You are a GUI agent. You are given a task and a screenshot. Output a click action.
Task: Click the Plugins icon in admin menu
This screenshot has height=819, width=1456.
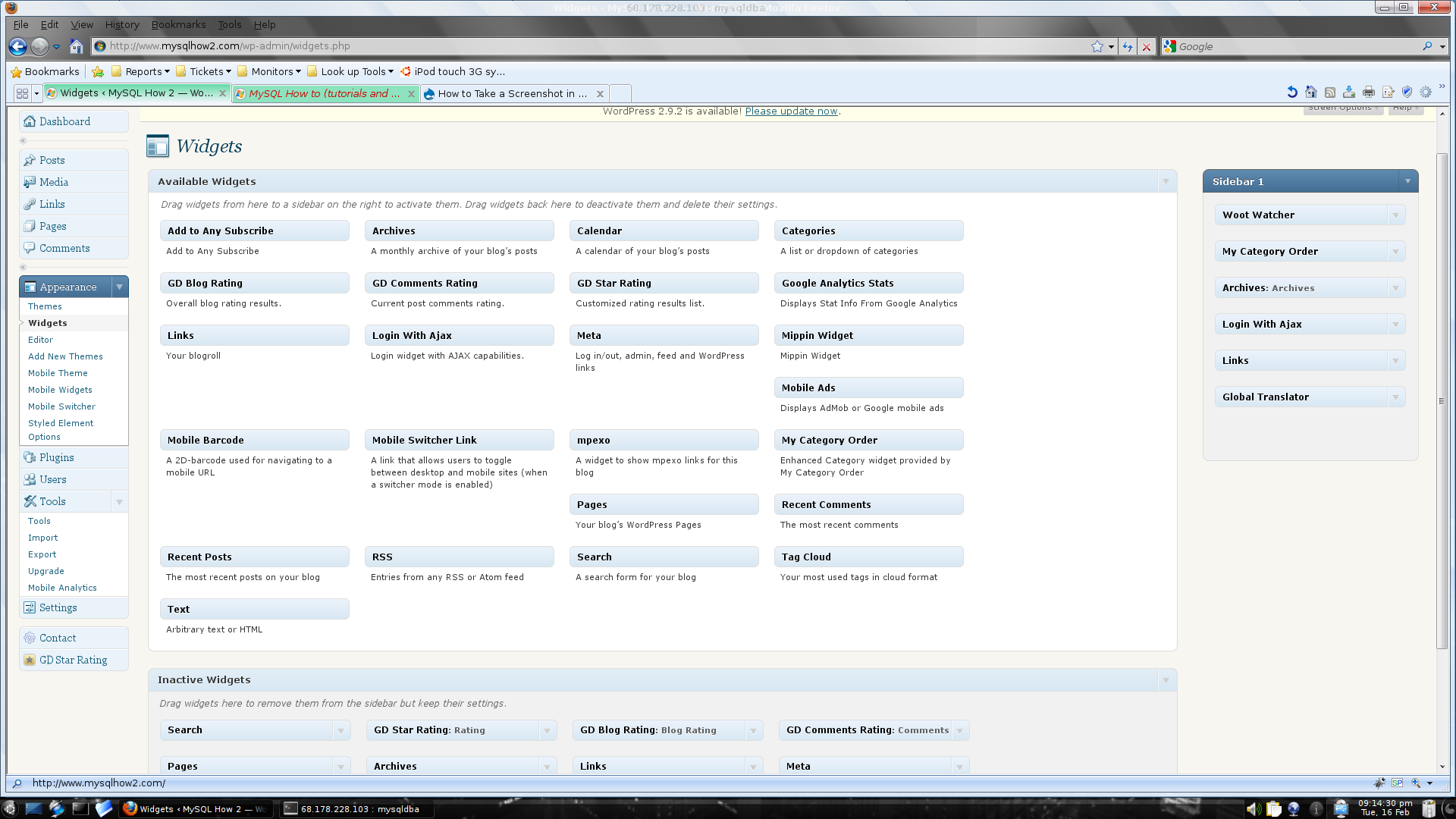tap(30, 457)
